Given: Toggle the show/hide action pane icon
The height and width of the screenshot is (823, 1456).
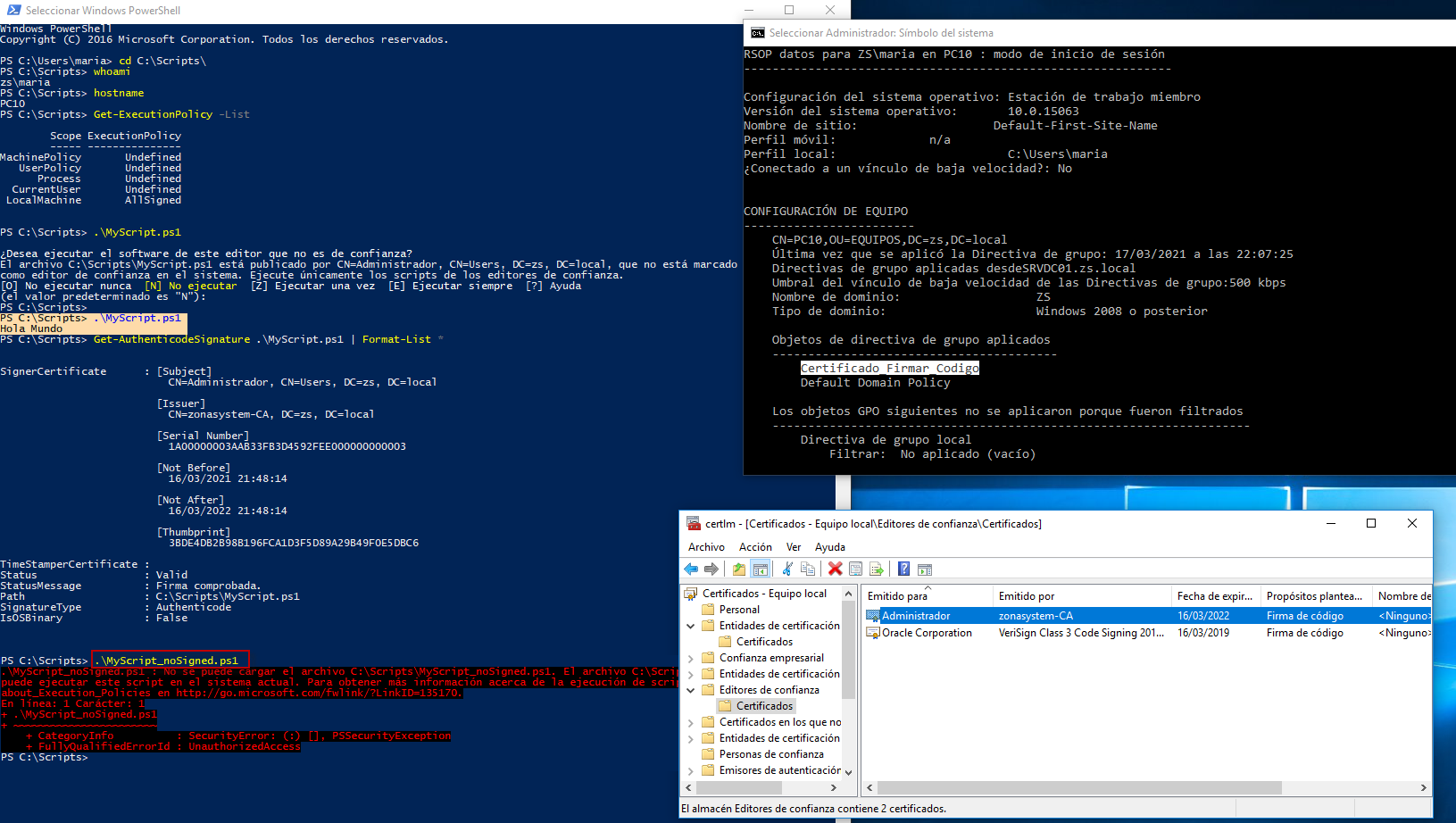Looking at the screenshot, I should pyautogui.click(x=925, y=569).
